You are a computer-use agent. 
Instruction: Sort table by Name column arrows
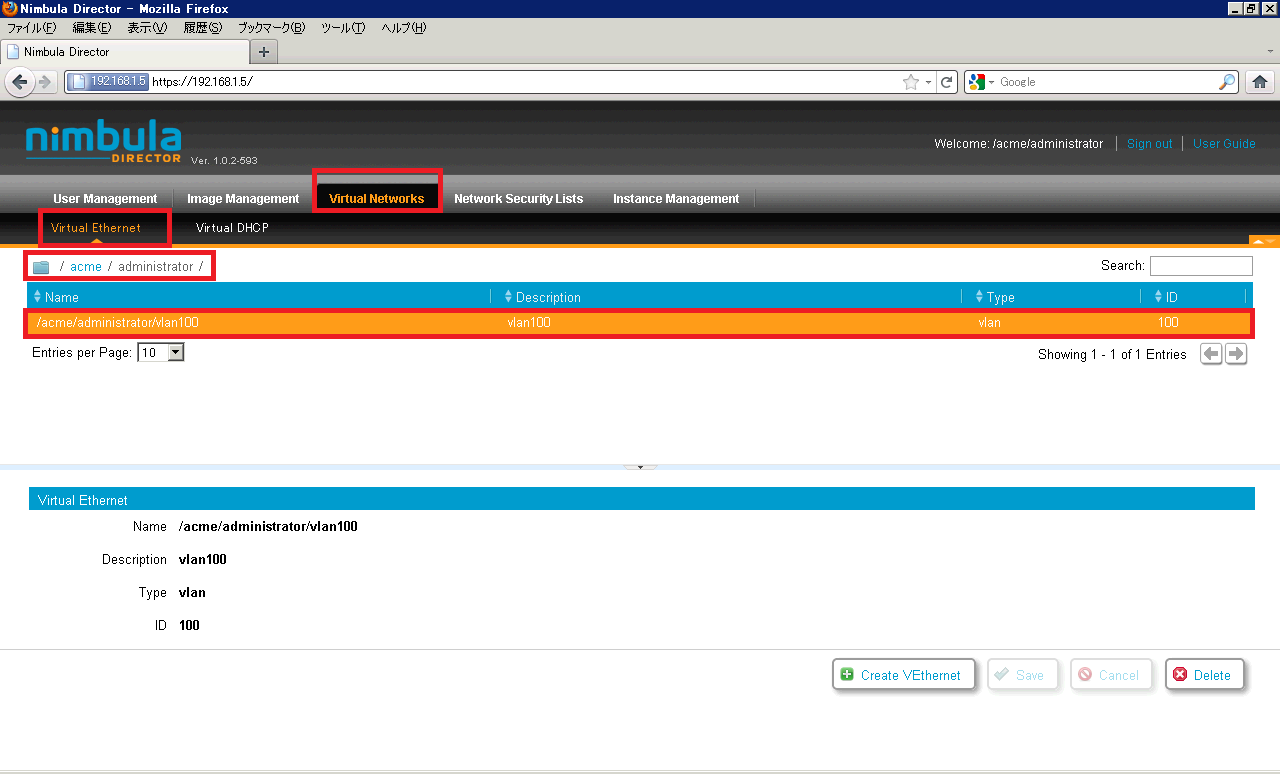point(38,297)
